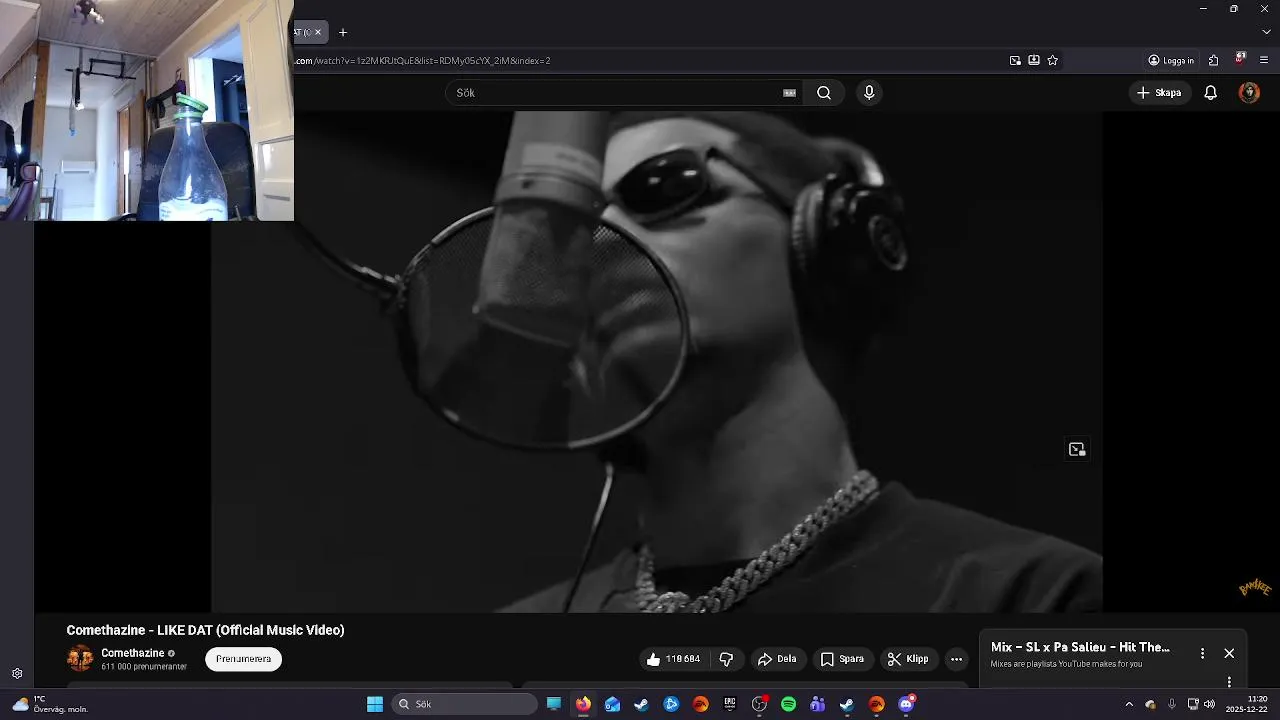This screenshot has height=720, width=1280.
Task: Pause the playing music video frame
Action: tap(656, 361)
